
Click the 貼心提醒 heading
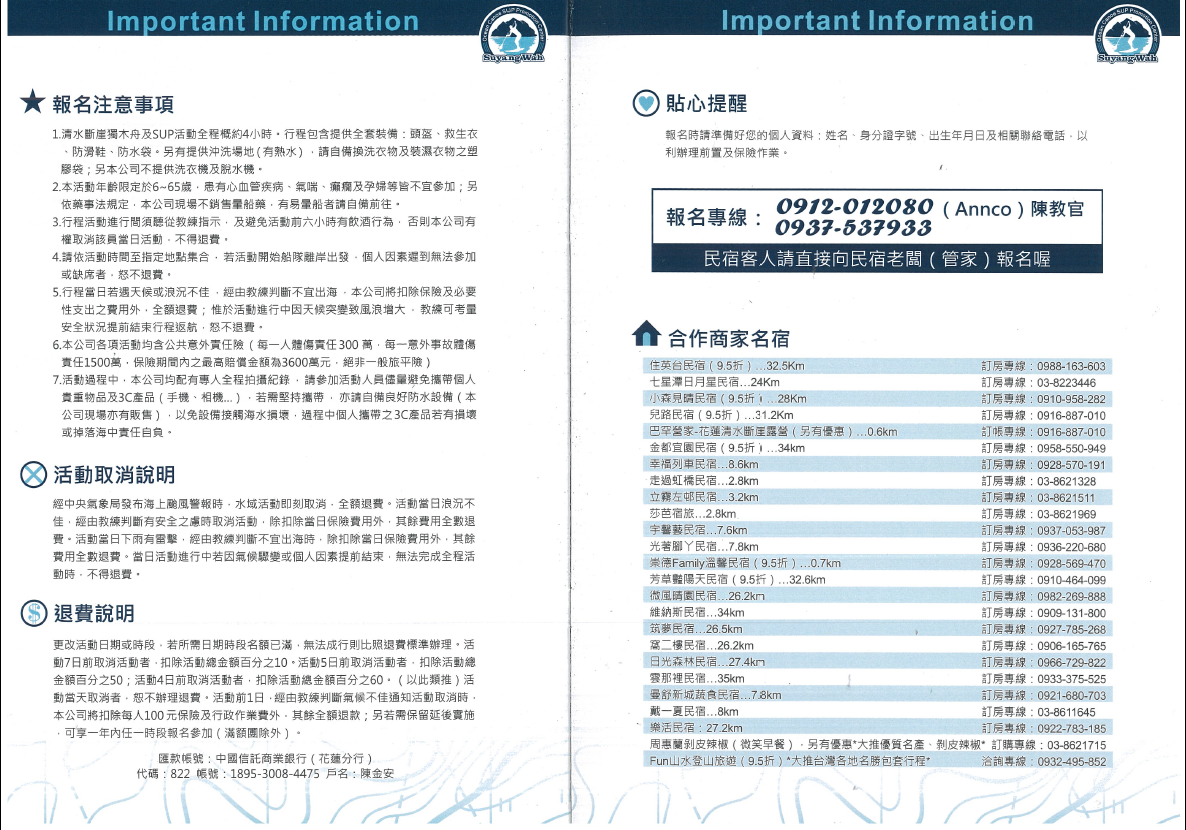[706, 104]
